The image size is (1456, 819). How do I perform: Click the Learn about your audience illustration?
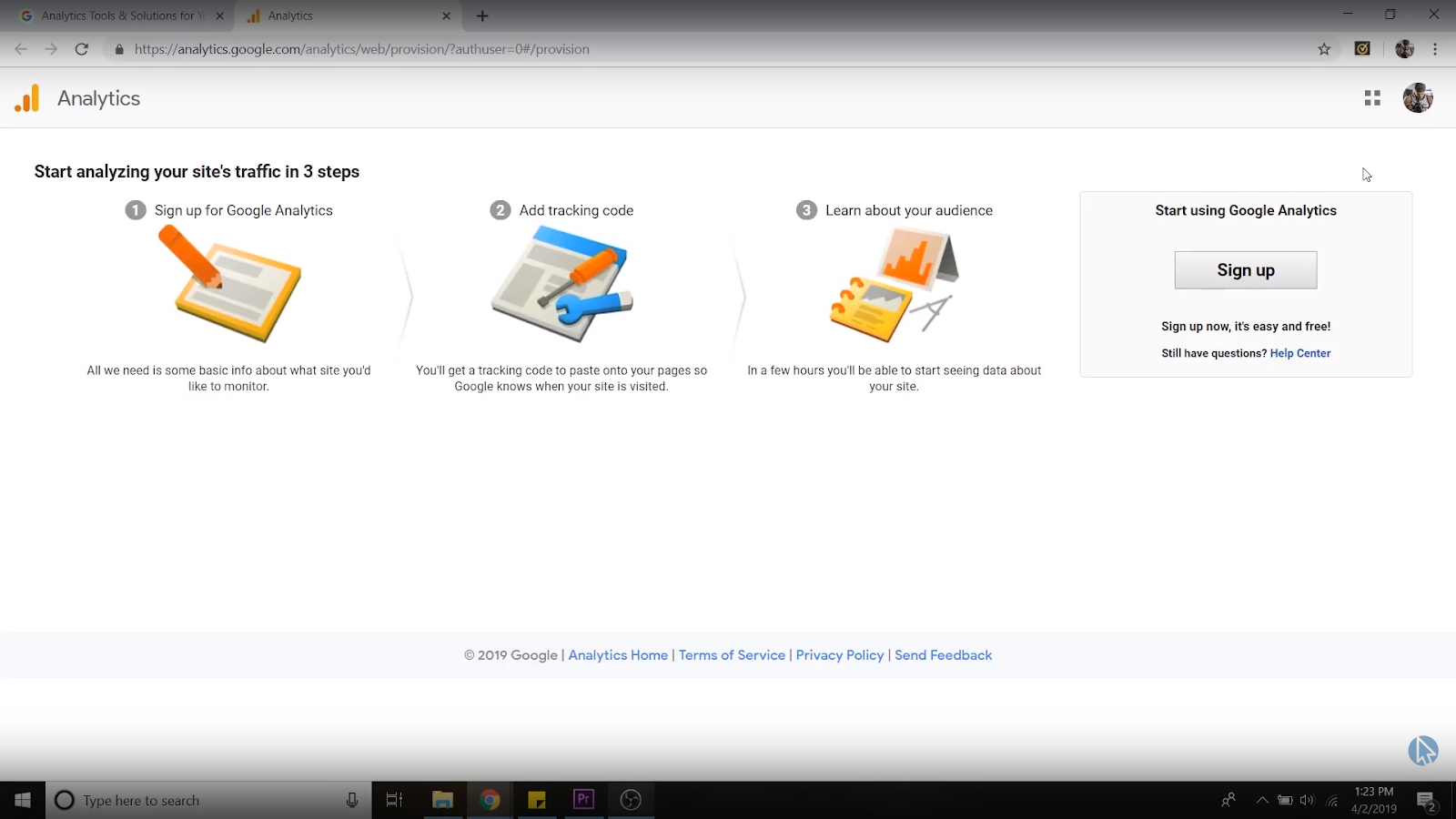[895, 284]
